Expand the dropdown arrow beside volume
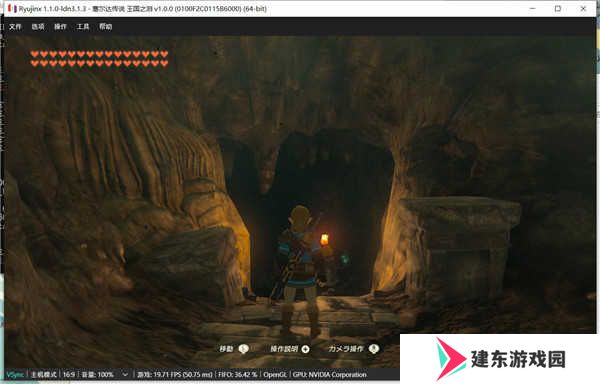Viewport: 600px width, 384px height. click(x=125, y=375)
